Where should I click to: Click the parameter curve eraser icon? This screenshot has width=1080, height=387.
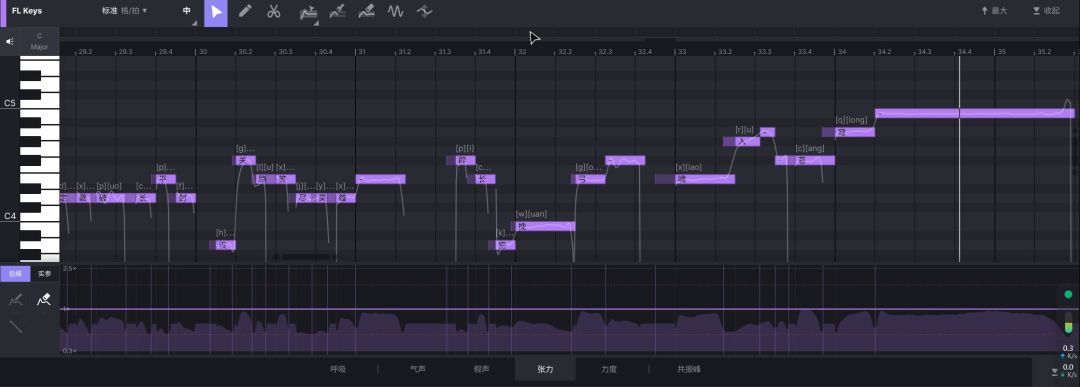[x=44, y=300]
